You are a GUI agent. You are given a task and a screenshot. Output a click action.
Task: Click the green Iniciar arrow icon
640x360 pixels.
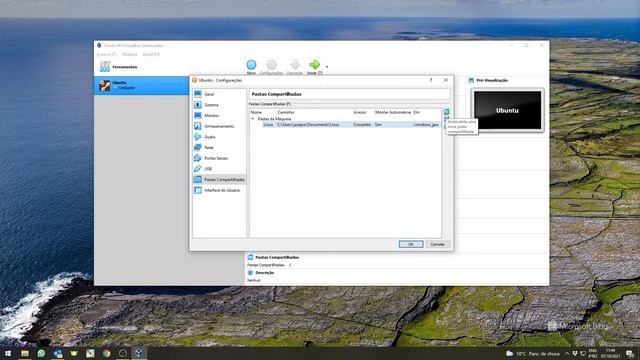(314, 64)
